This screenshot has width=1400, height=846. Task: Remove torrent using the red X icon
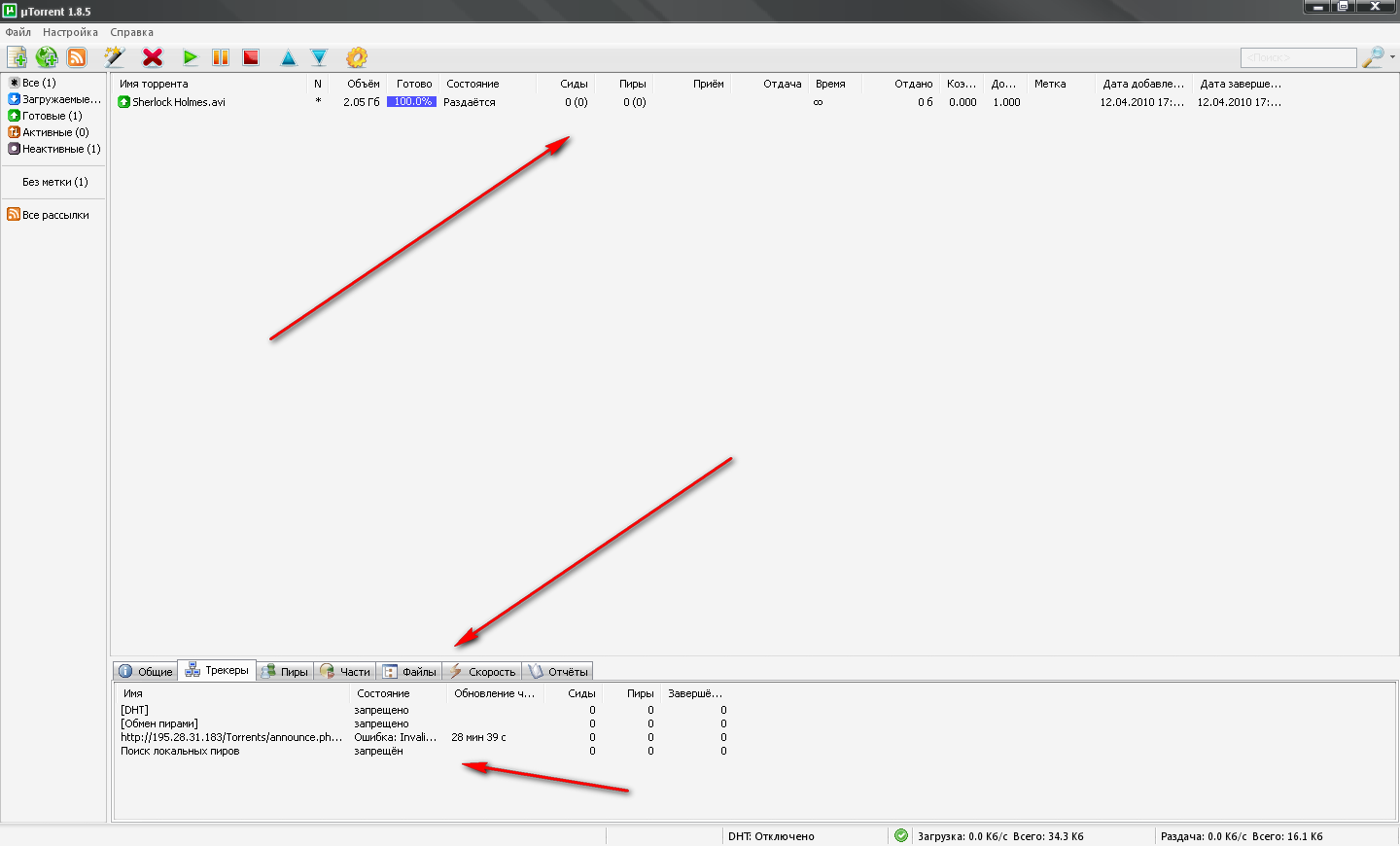point(153,57)
